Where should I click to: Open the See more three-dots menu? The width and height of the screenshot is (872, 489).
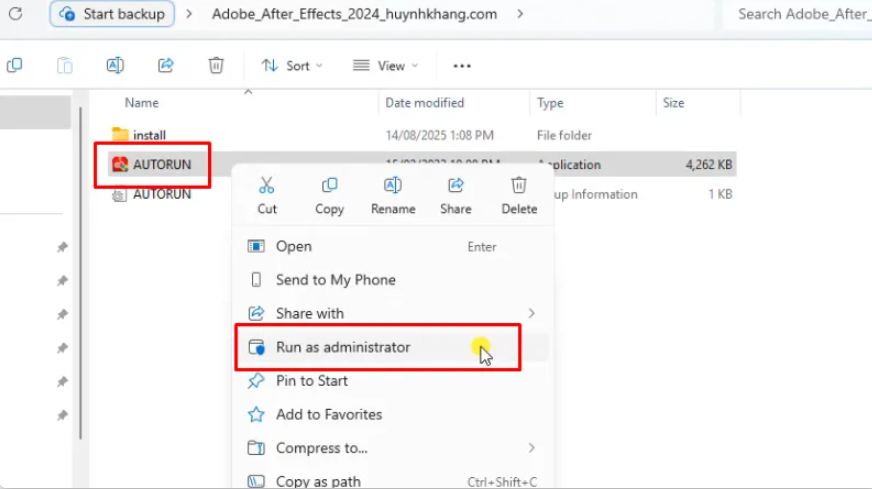click(x=462, y=66)
